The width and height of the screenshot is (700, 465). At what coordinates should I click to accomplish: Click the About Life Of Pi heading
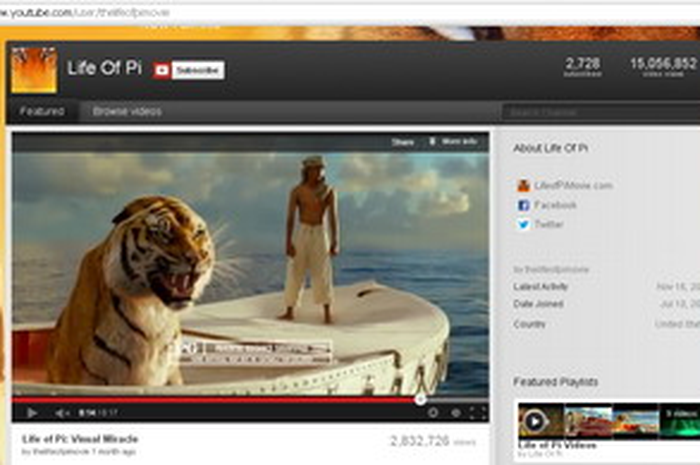pos(550,148)
